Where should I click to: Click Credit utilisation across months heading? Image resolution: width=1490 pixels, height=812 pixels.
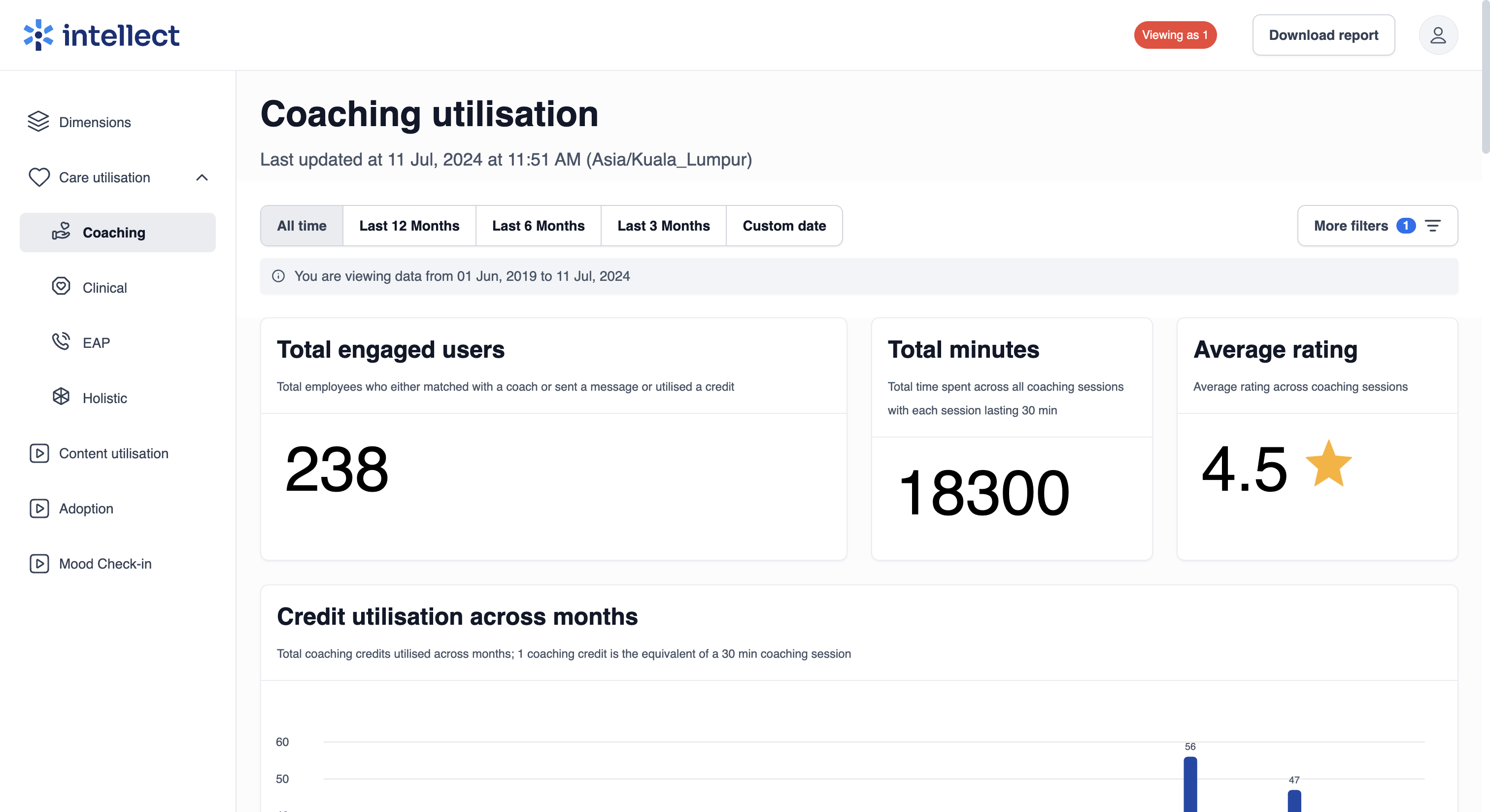457,616
